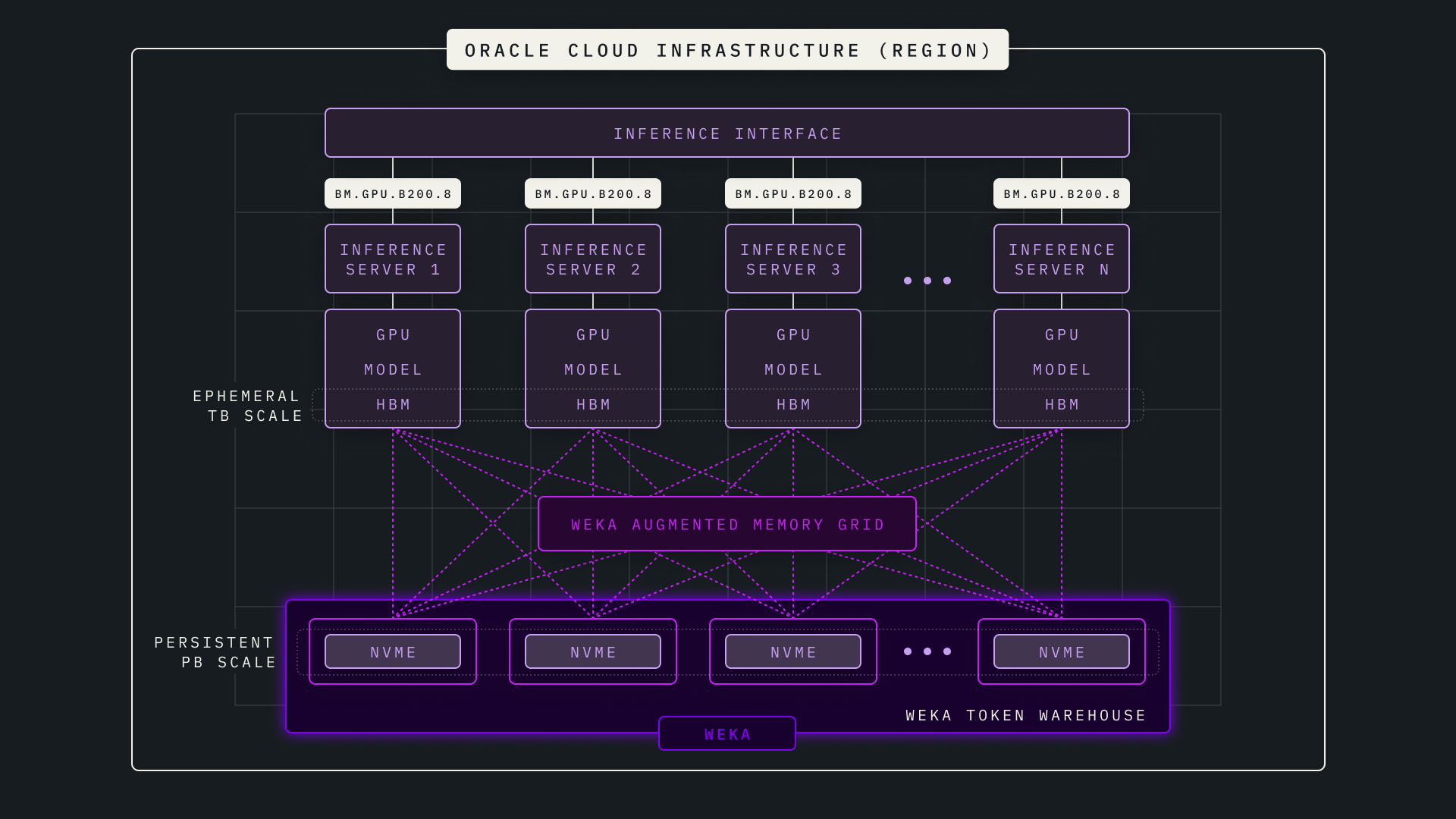Click the WEKA Augmented Memory Grid box
The height and width of the screenshot is (819, 1456).
726,524
